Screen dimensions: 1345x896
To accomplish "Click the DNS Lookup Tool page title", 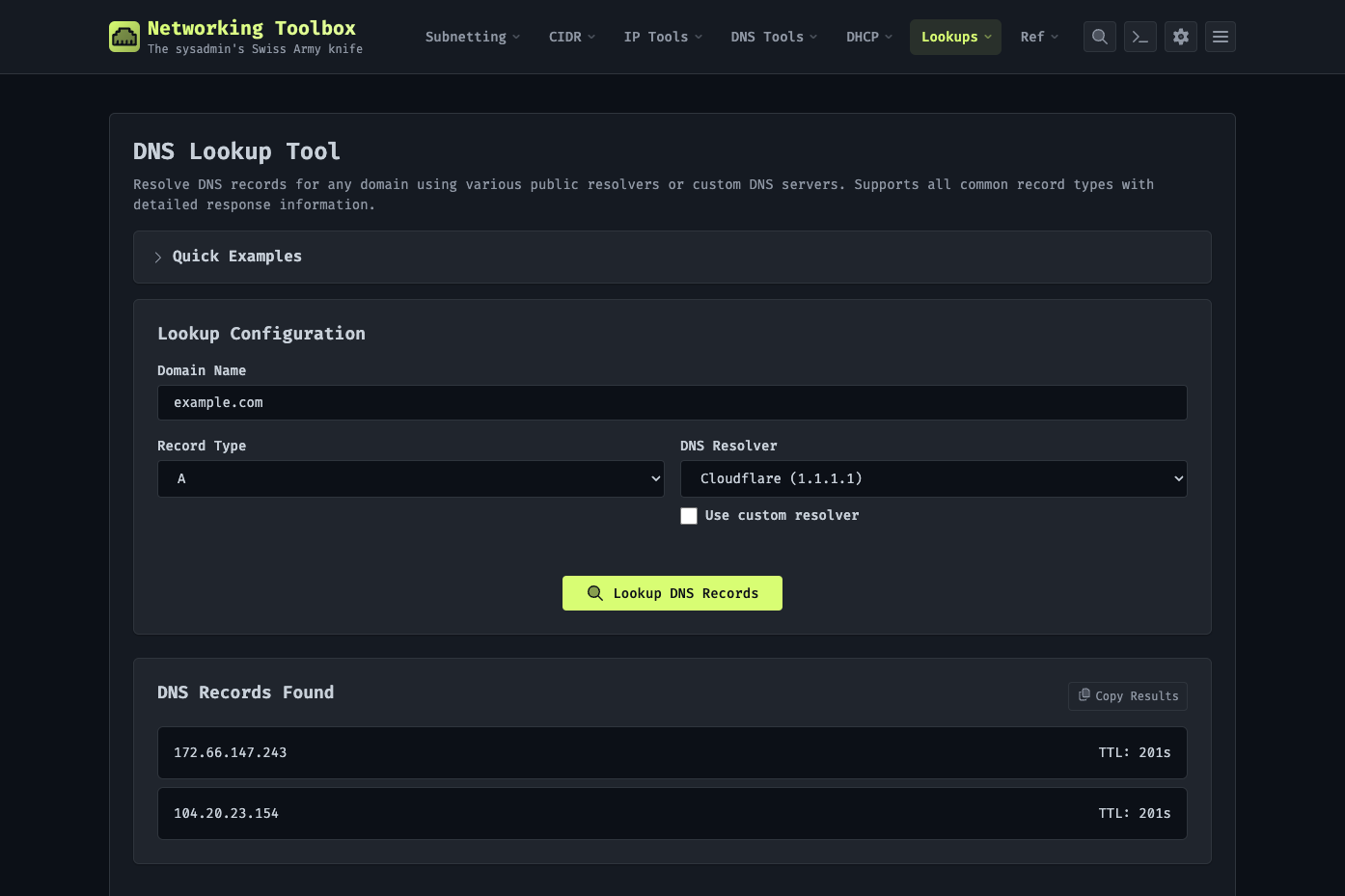I will click(236, 151).
